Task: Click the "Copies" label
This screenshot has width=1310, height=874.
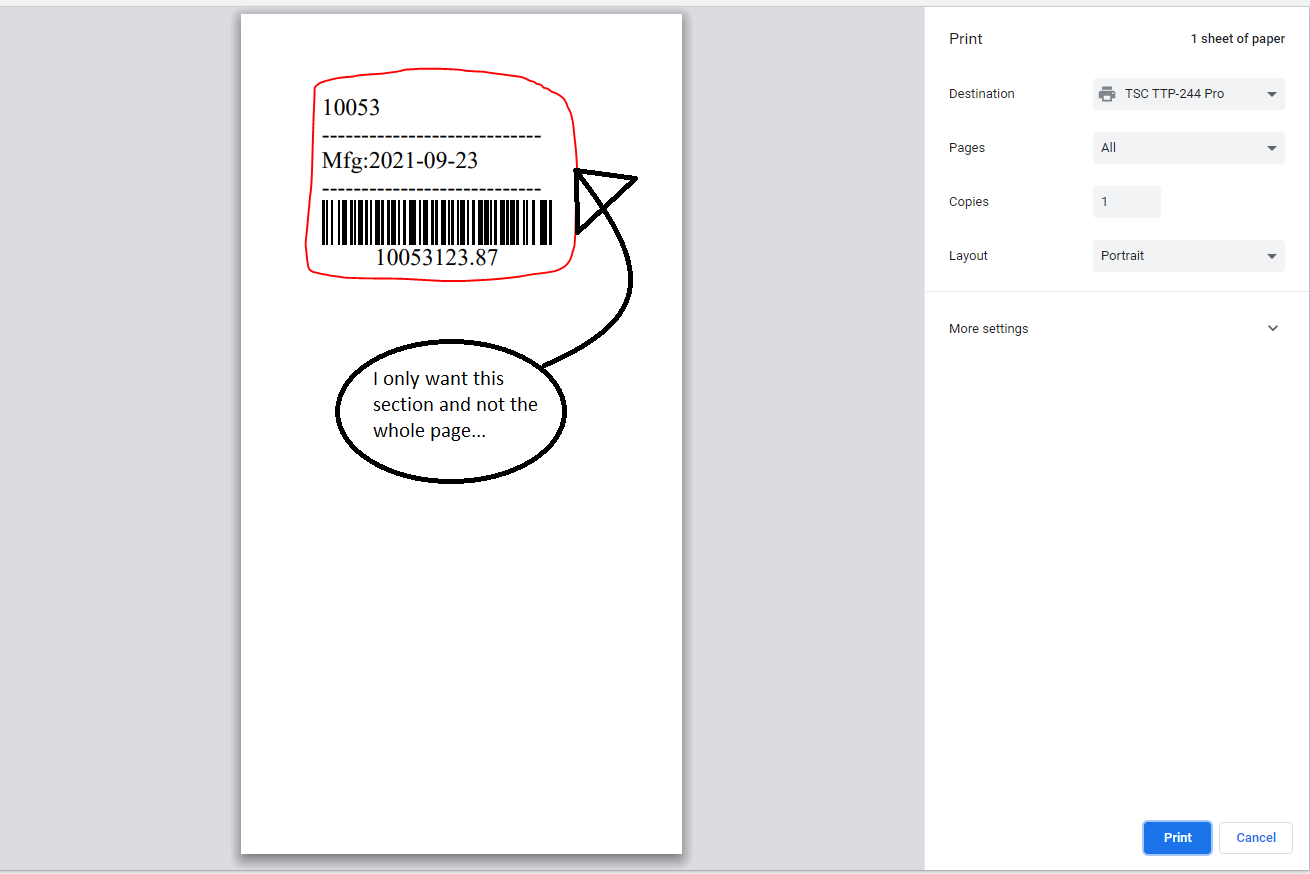Action: tap(969, 202)
